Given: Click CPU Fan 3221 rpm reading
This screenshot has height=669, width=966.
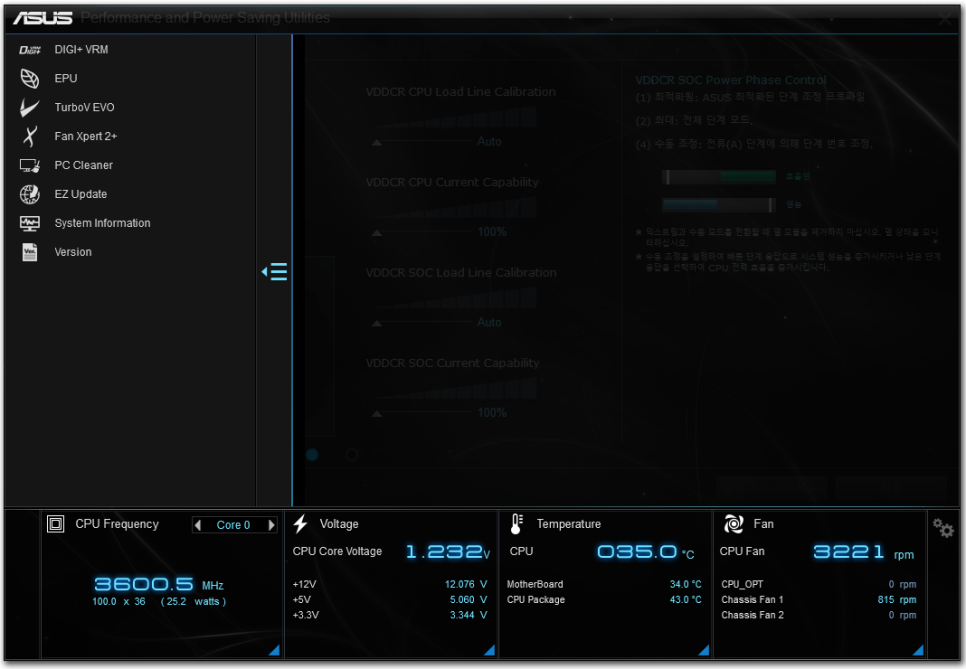Looking at the screenshot, I should click(863, 552).
